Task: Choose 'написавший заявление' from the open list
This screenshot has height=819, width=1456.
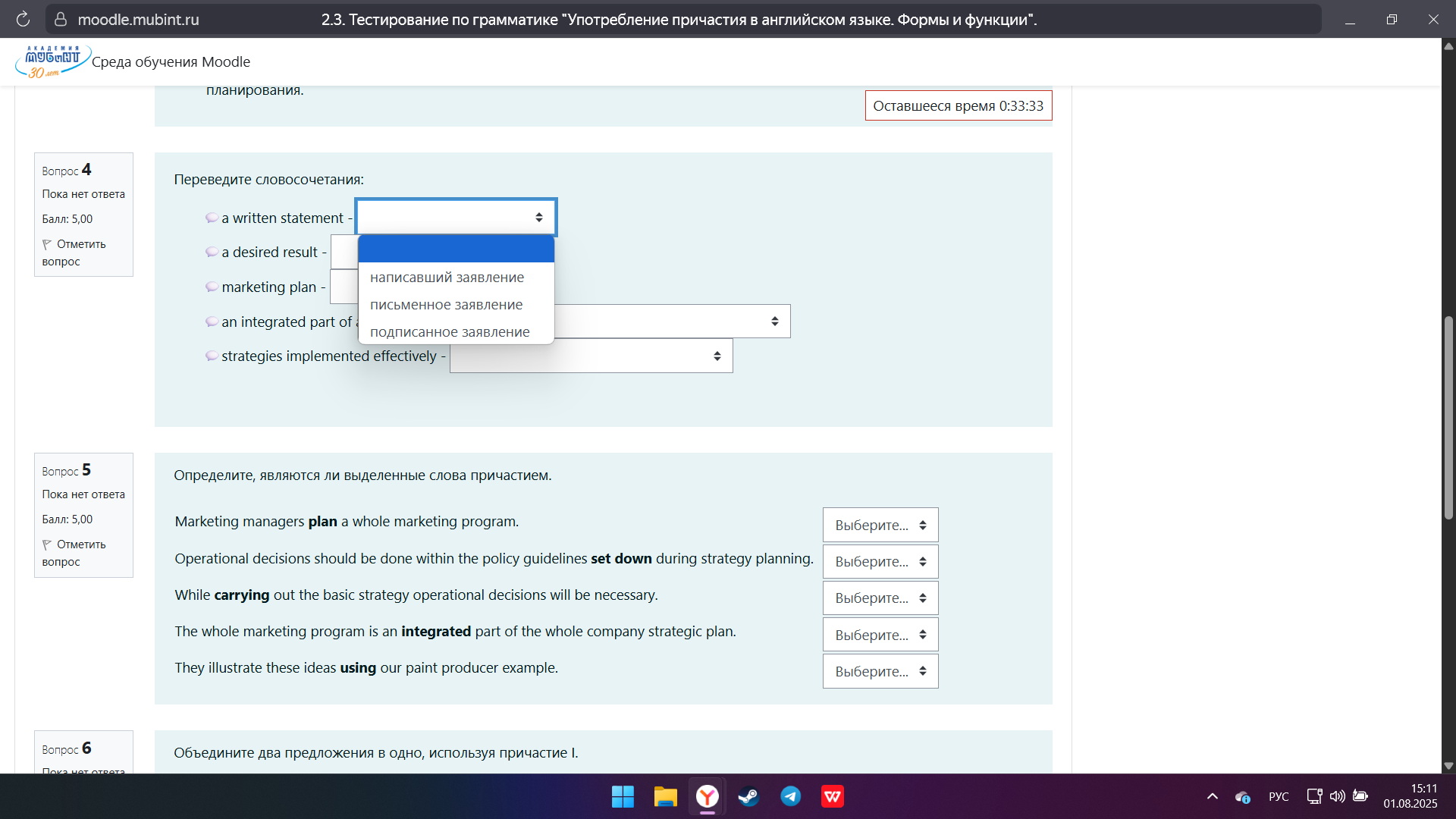Action: pos(447,278)
